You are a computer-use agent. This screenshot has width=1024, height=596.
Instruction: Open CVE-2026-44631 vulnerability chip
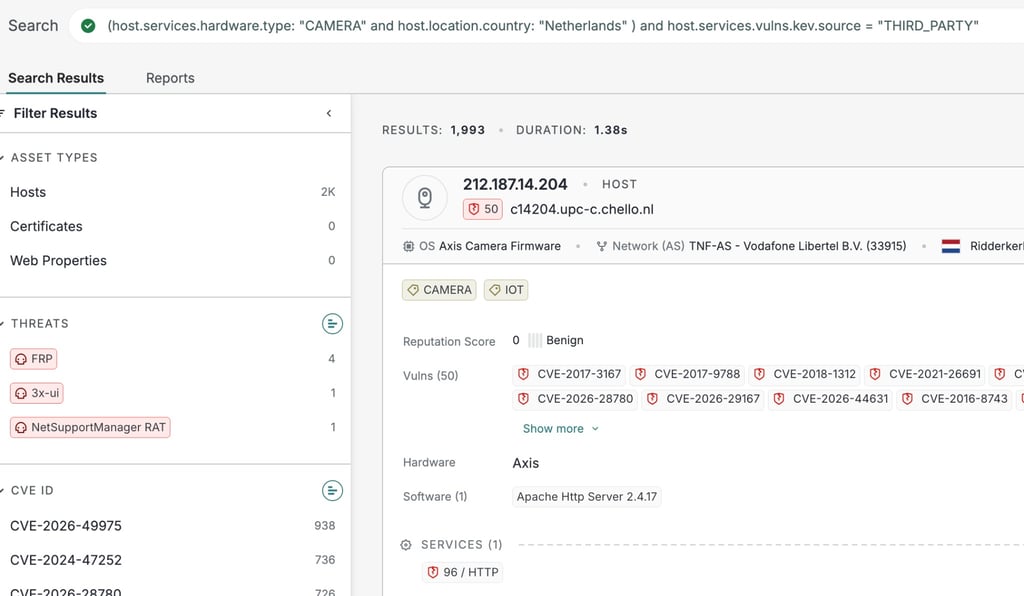tap(831, 399)
